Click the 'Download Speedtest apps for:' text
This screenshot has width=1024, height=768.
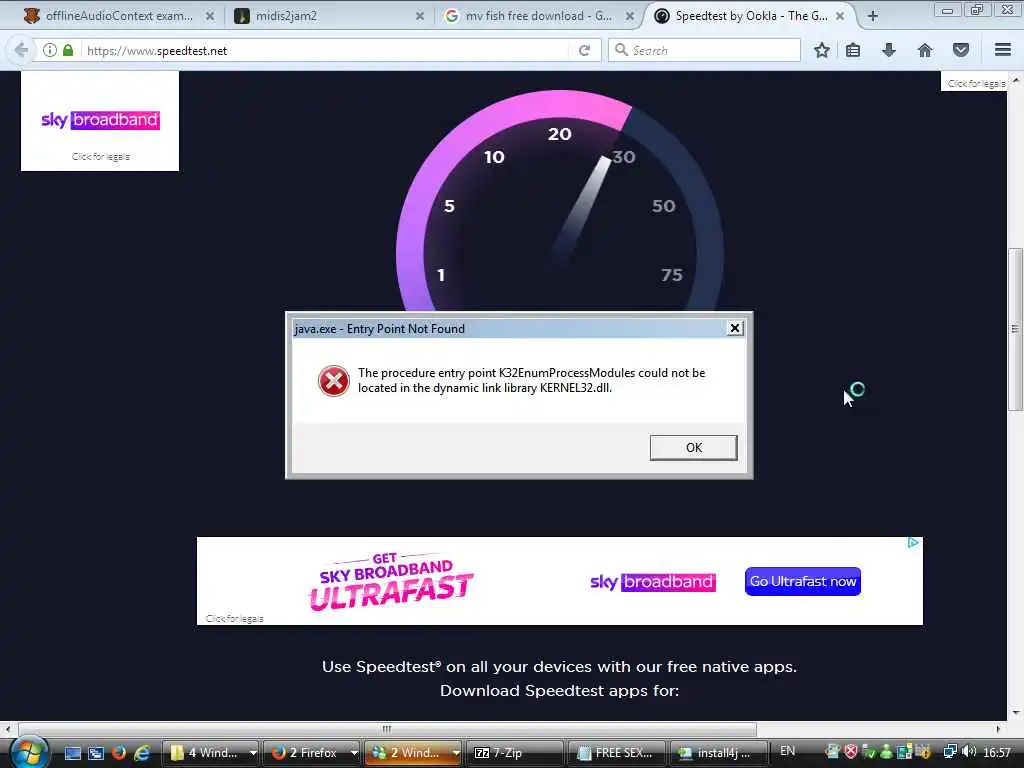point(560,691)
